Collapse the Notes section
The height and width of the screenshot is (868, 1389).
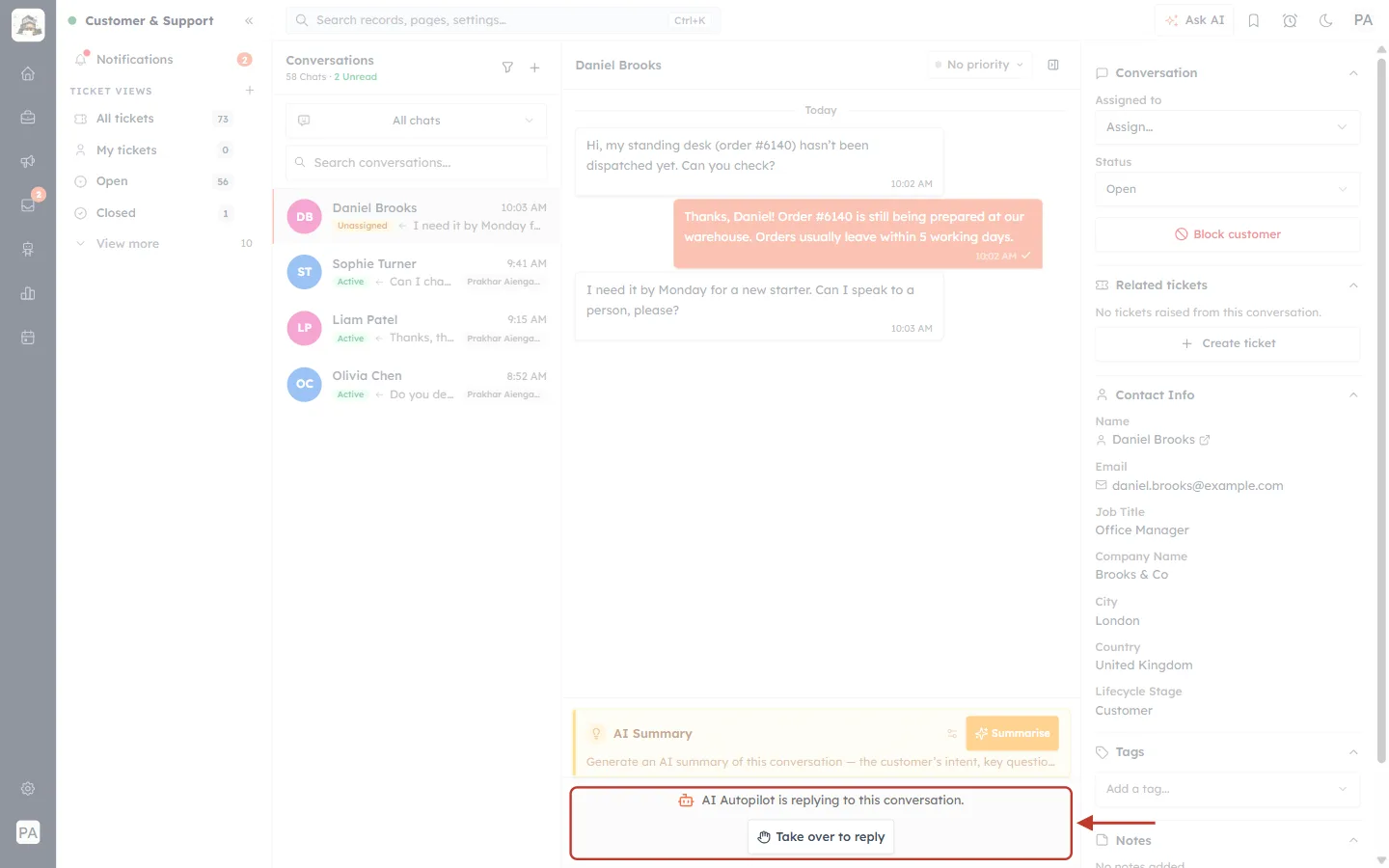pos(1353,841)
